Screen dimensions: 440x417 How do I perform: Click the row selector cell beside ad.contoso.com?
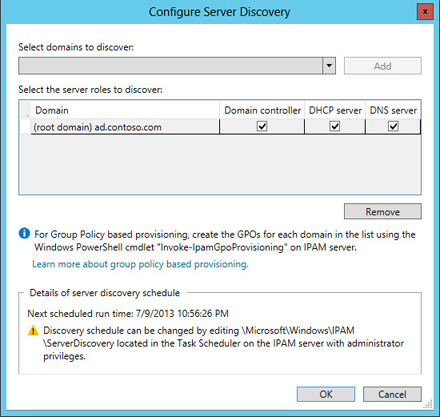tap(25, 127)
